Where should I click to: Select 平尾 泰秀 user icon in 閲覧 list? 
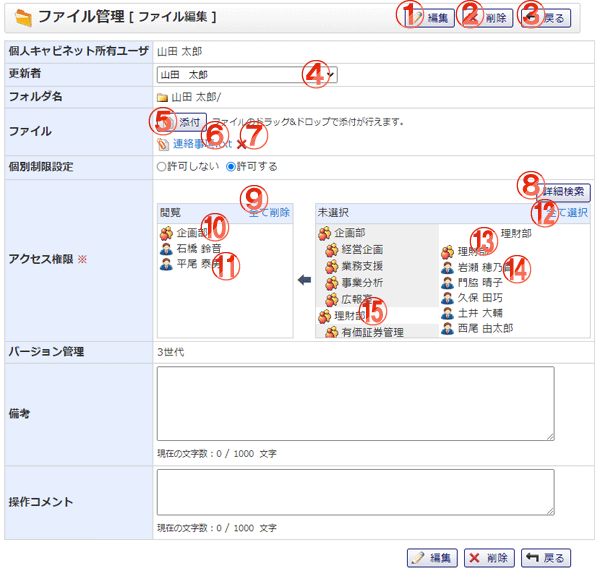pyautogui.click(x=166, y=264)
